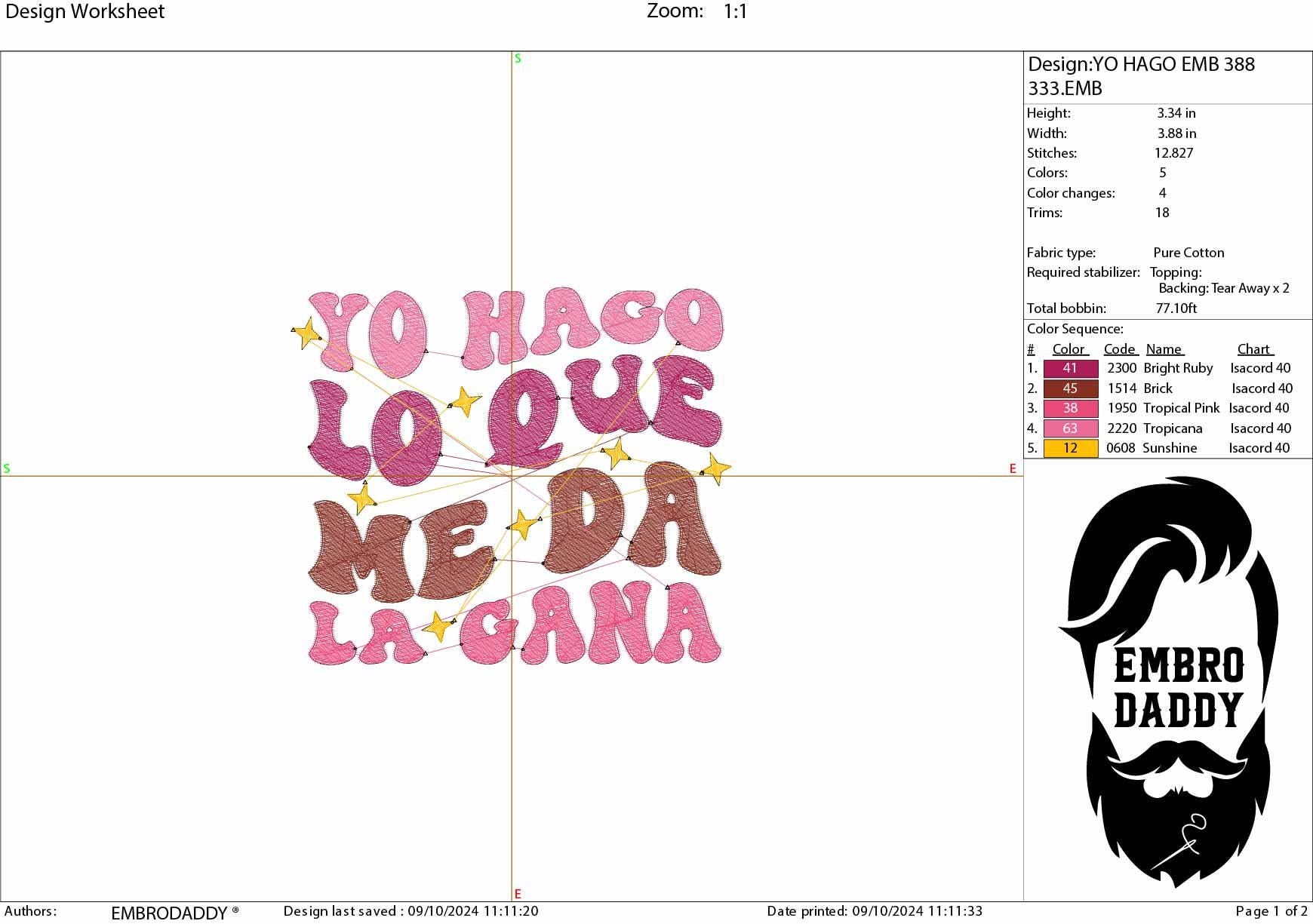Click the stitches count '12.827'
Viewport: 1313px width, 924px height.
pos(1173,153)
